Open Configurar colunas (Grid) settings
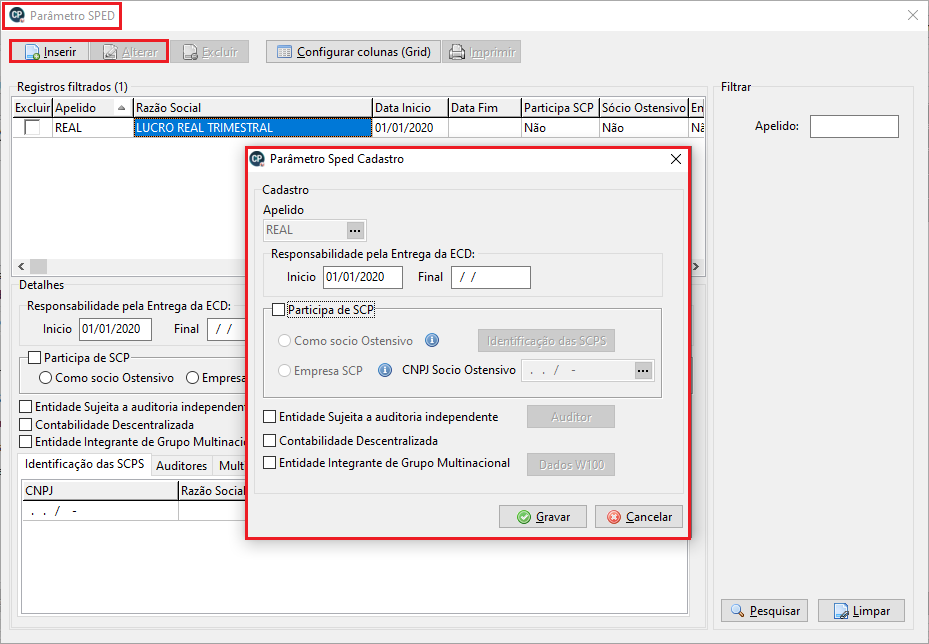This screenshot has width=929, height=644. point(353,52)
